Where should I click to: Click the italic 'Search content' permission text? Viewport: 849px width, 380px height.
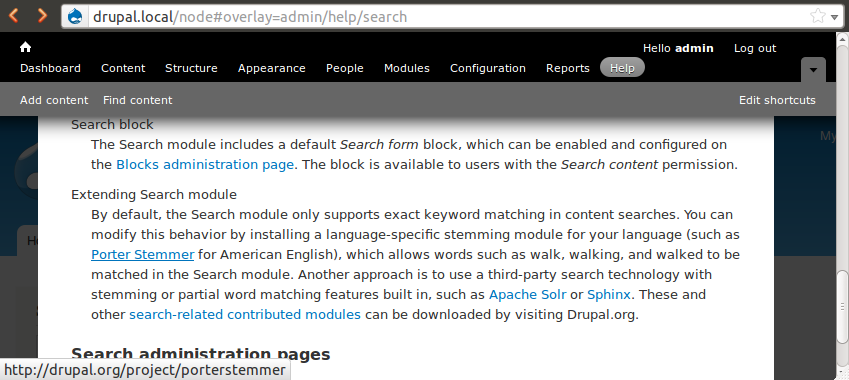coord(609,165)
